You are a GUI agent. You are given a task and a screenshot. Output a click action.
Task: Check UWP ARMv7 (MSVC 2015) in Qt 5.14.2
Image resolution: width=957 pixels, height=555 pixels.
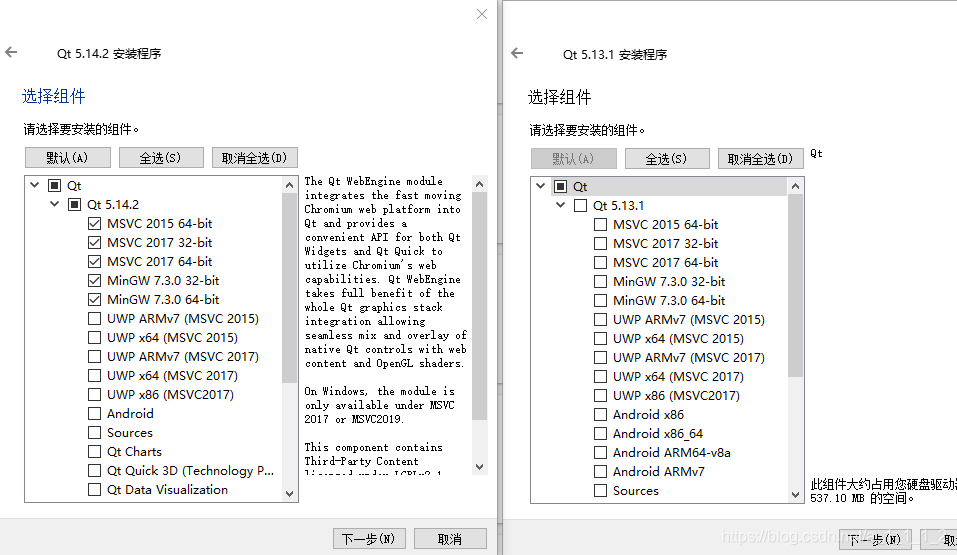(x=94, y=318)
